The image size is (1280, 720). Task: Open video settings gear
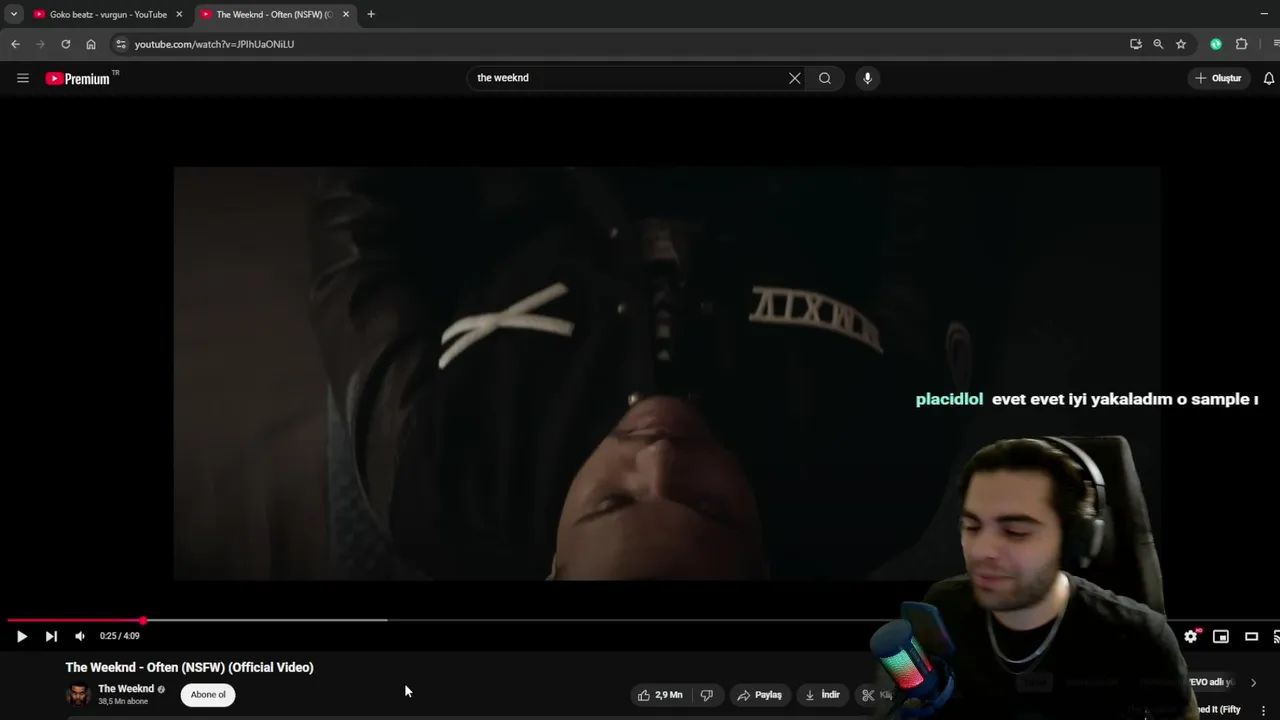(1191, 636)
